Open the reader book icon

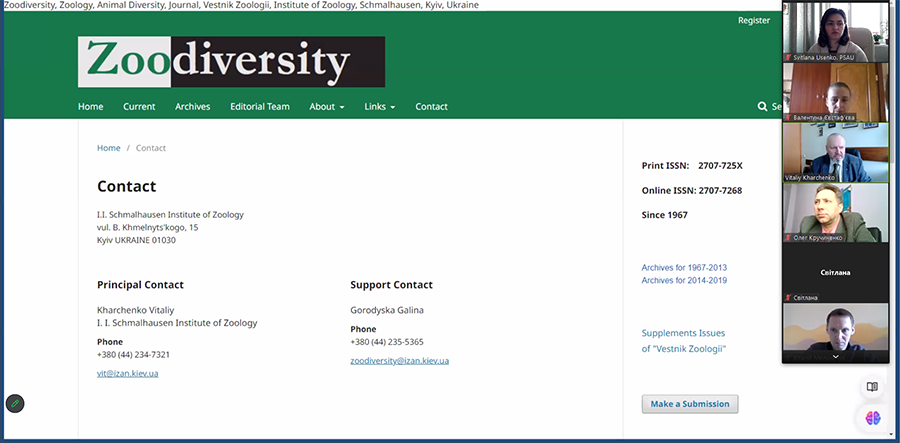[872, 387]
